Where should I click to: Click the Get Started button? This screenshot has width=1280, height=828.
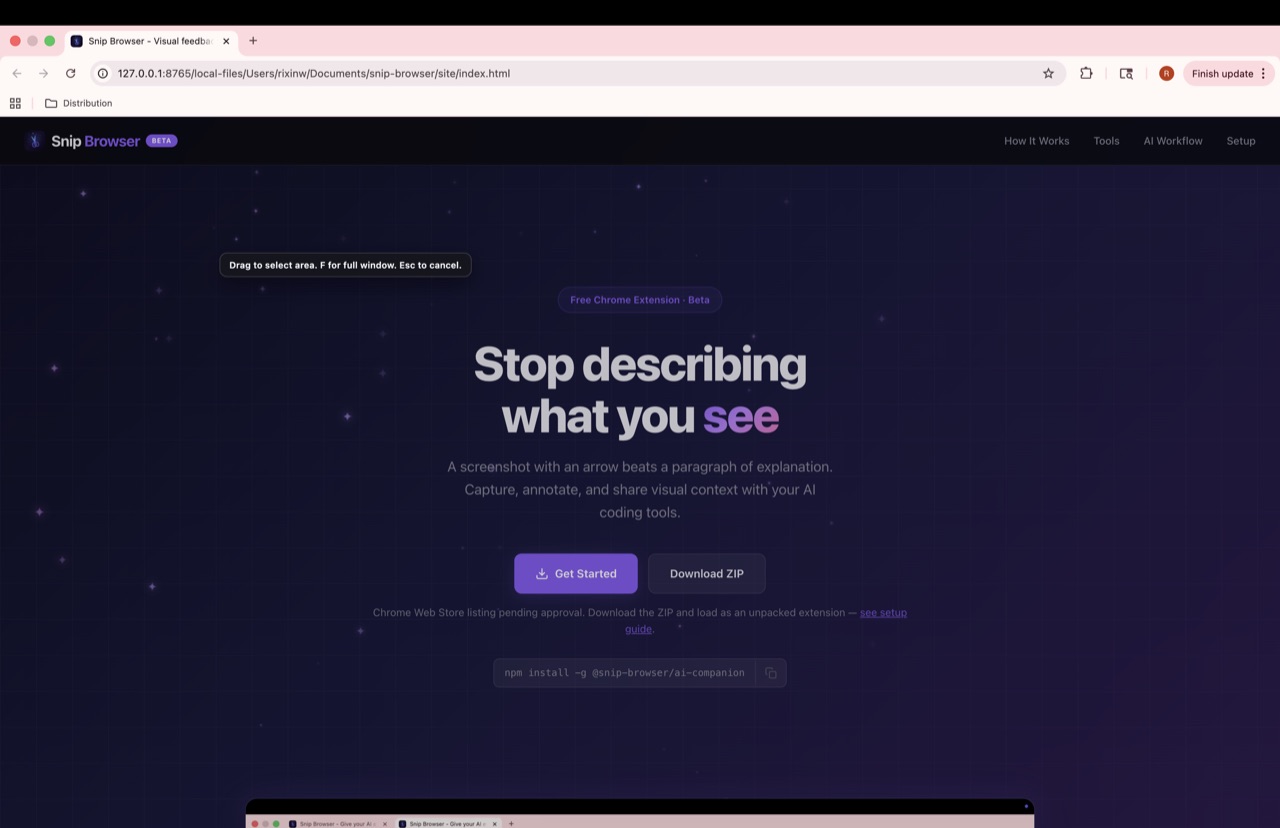coord(576,573)
